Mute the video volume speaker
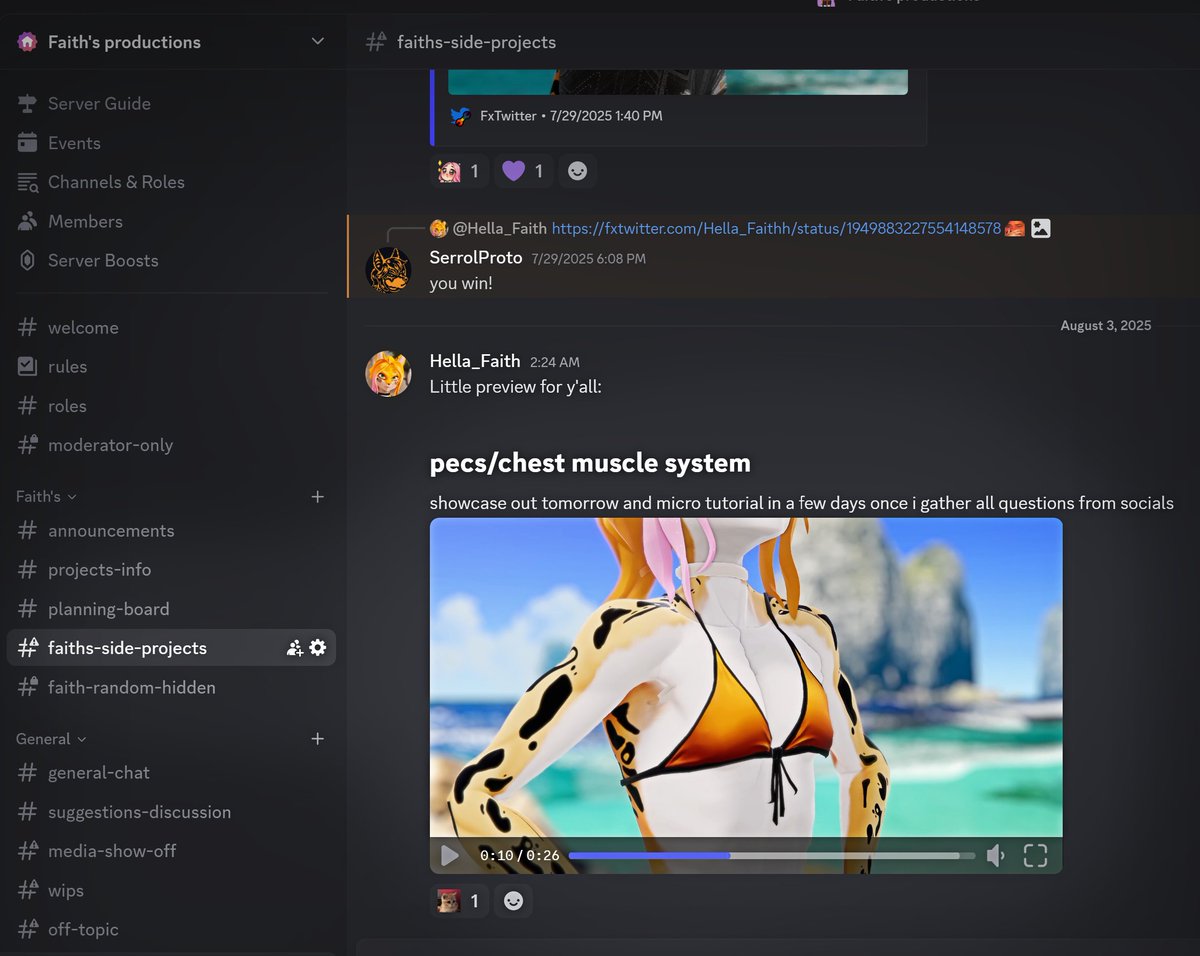The image size is (1200, 956). 995,855
